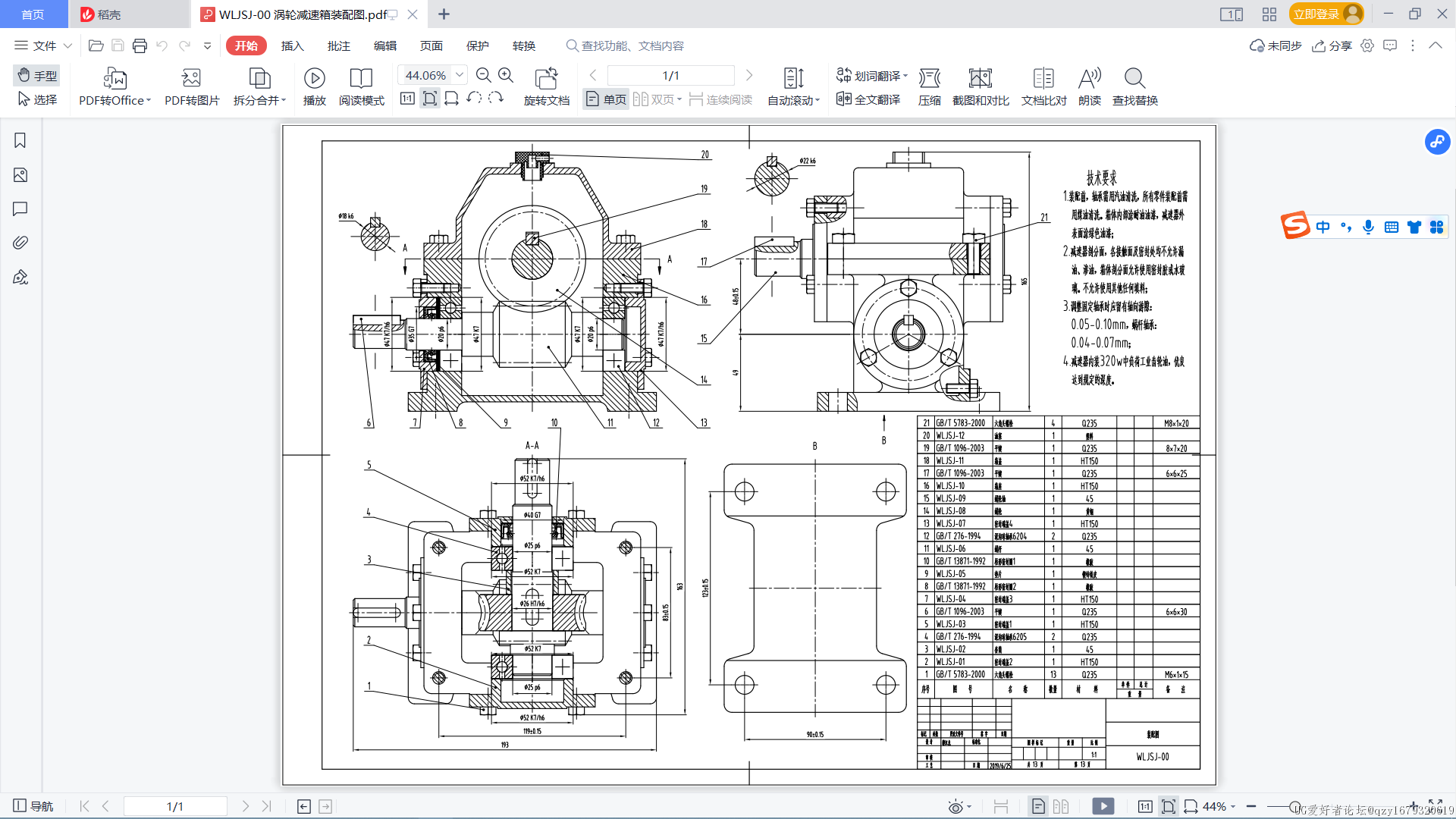Image resolution: width=1456 pixels, height=819 pixels.
Task: Zoom in with magnifier plus icon
Action: pyautogui.click(x=506, y=75)
